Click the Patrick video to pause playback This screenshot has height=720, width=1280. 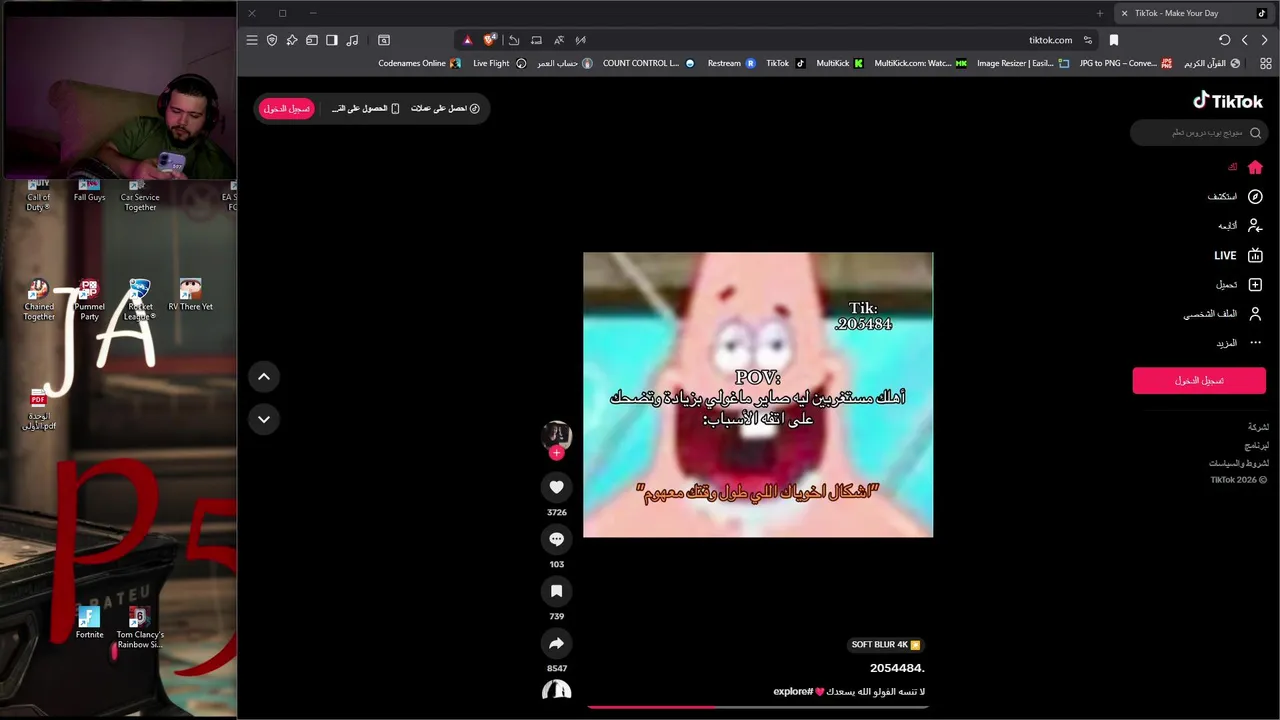(758, 394)
